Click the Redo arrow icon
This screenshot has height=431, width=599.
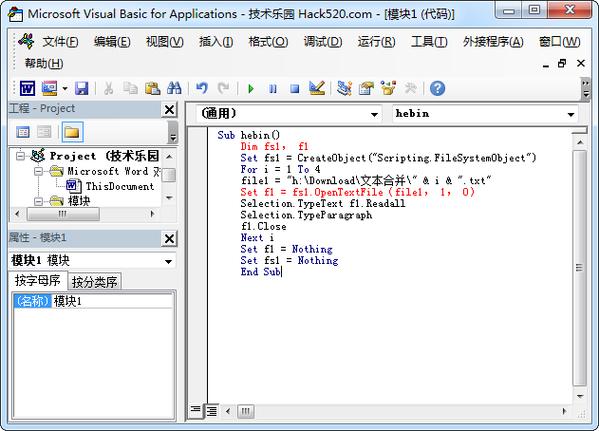[x=223, y=89]
